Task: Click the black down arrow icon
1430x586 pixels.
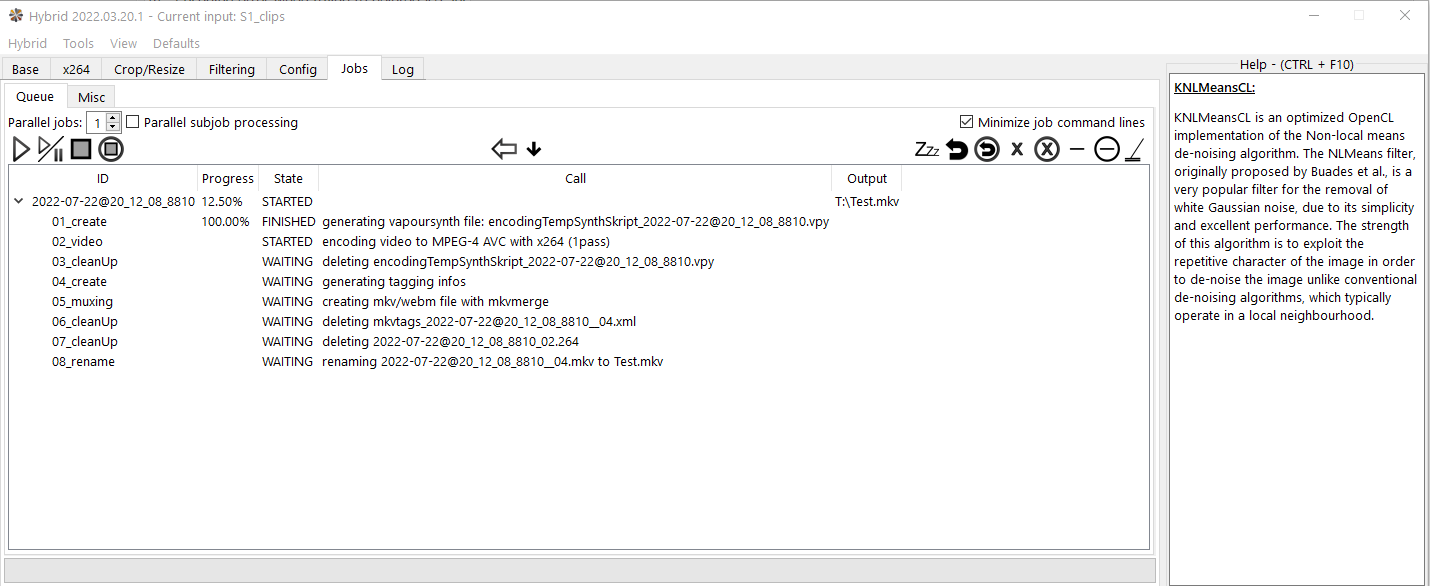Action: [x=534, y=150]
